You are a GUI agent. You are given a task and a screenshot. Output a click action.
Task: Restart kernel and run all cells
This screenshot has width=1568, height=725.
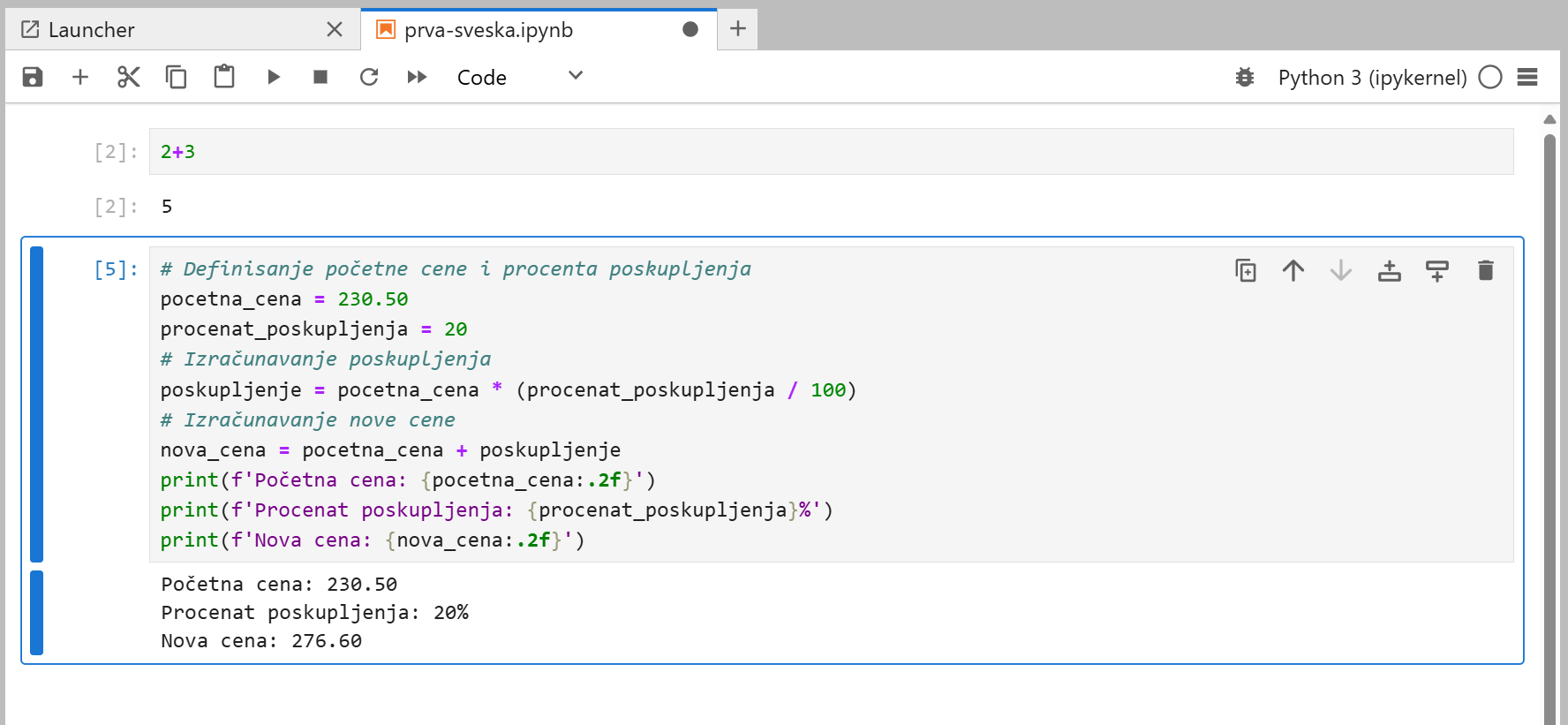pyautogui.click(x=417, y=77)
